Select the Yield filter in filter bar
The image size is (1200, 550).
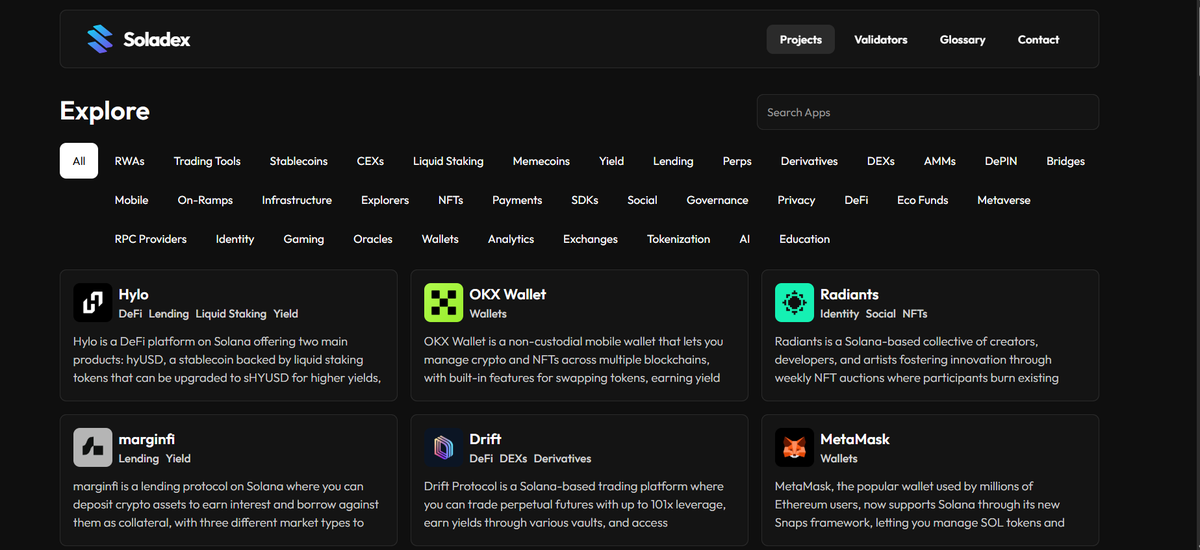tap(612, 161)
